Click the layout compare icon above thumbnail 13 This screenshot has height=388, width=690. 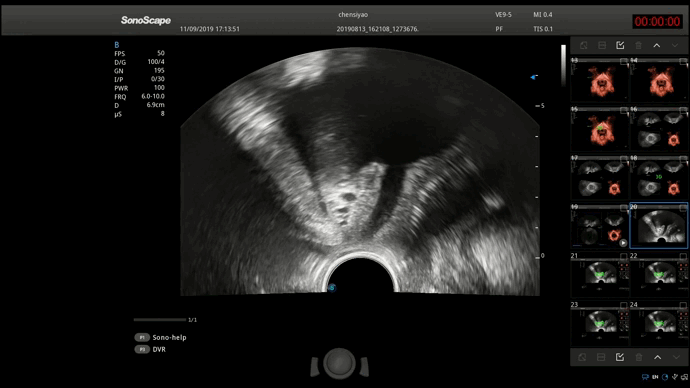602,45
